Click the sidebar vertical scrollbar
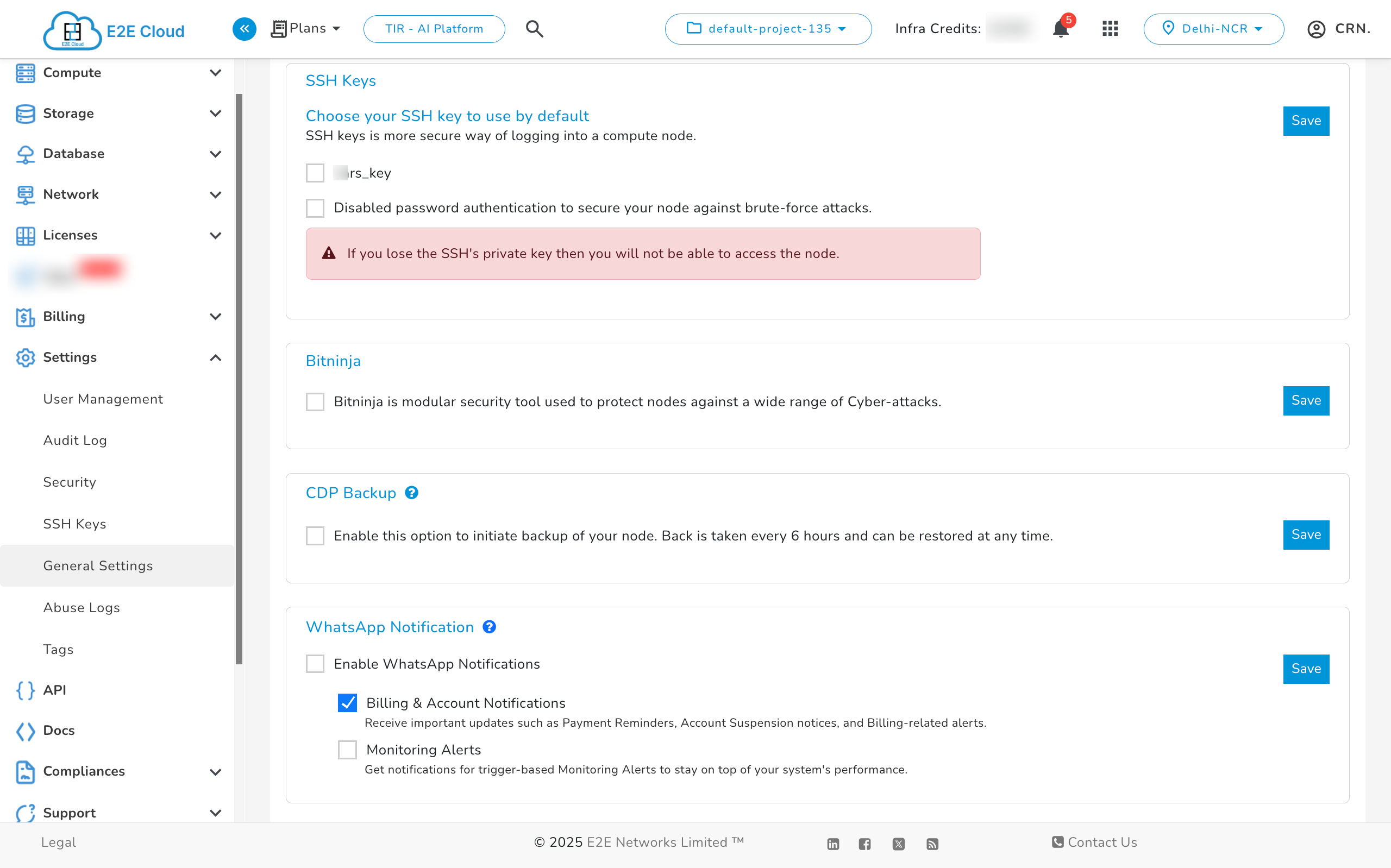1391x868 pixels. pos(239,379)
